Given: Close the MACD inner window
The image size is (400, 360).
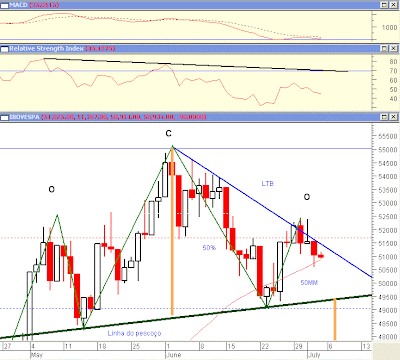Looking at the screenshot, I should tap(394, 5).
